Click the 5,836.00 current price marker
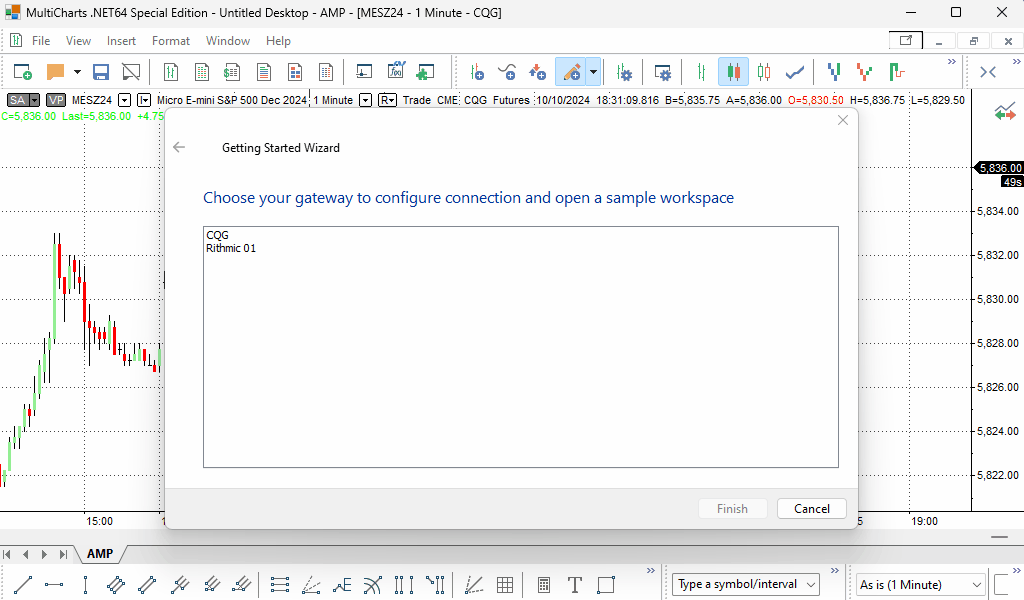 (999, 168)
